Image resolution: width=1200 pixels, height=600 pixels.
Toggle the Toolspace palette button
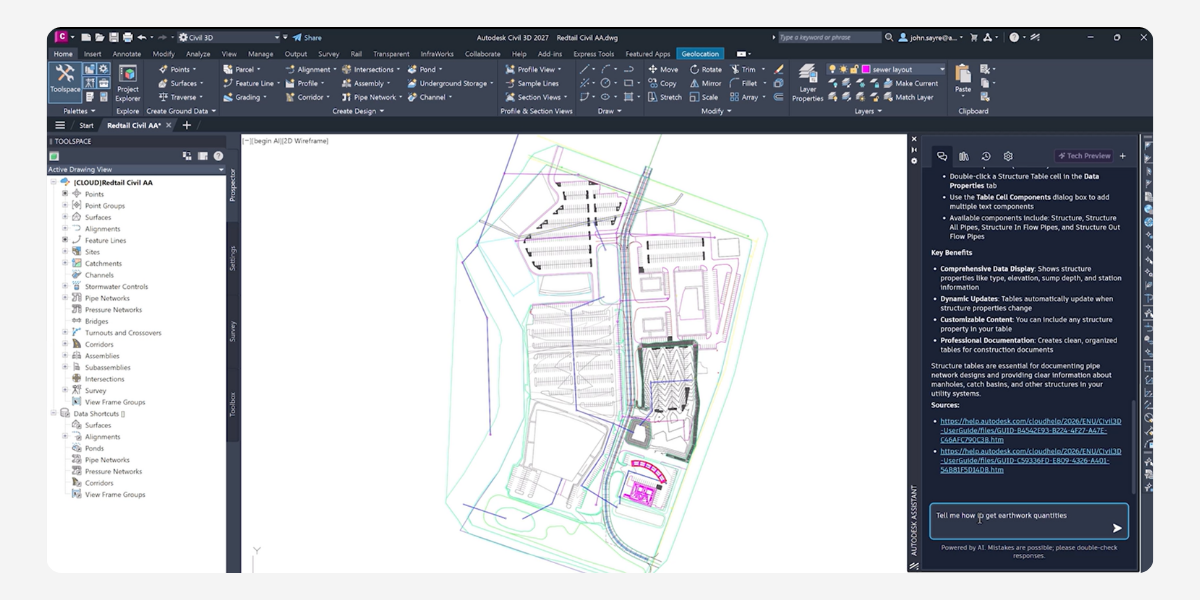point(65,79)
